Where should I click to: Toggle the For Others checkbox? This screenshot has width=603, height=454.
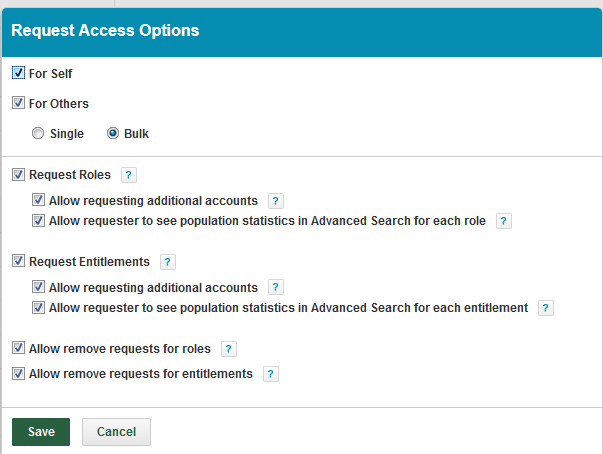[x=18, y=103]
